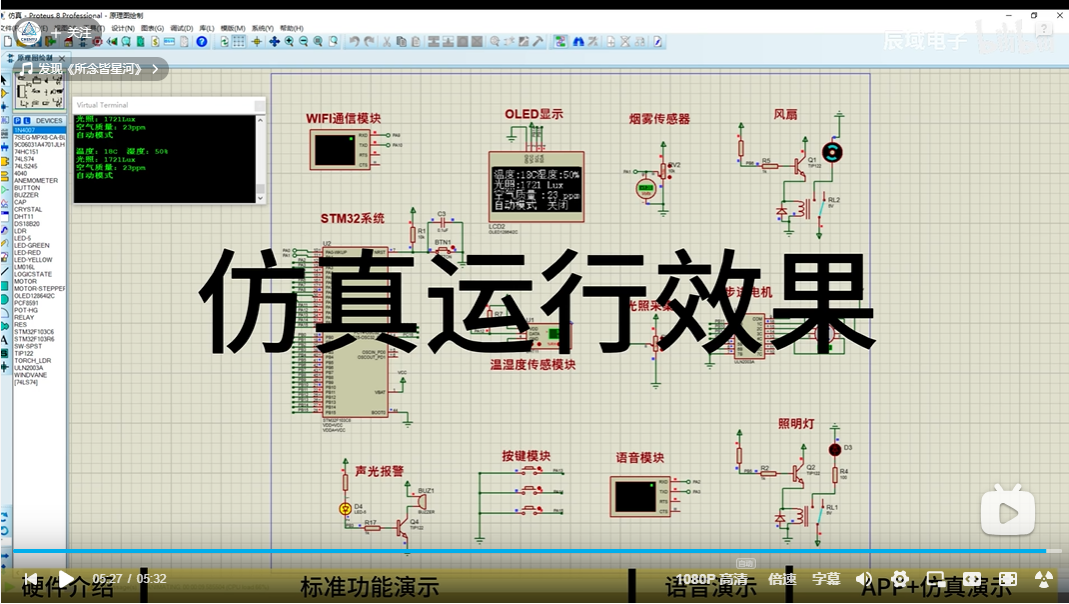Open the 库(L) menu
Screen dimensions: 1069x604
point(207,29)
